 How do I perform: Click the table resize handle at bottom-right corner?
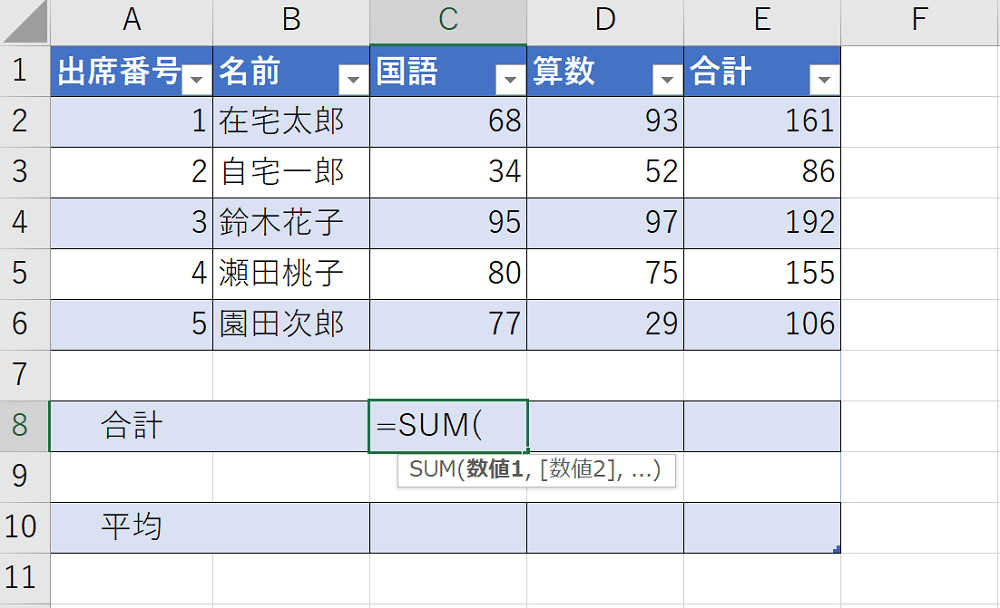point(836,549)
